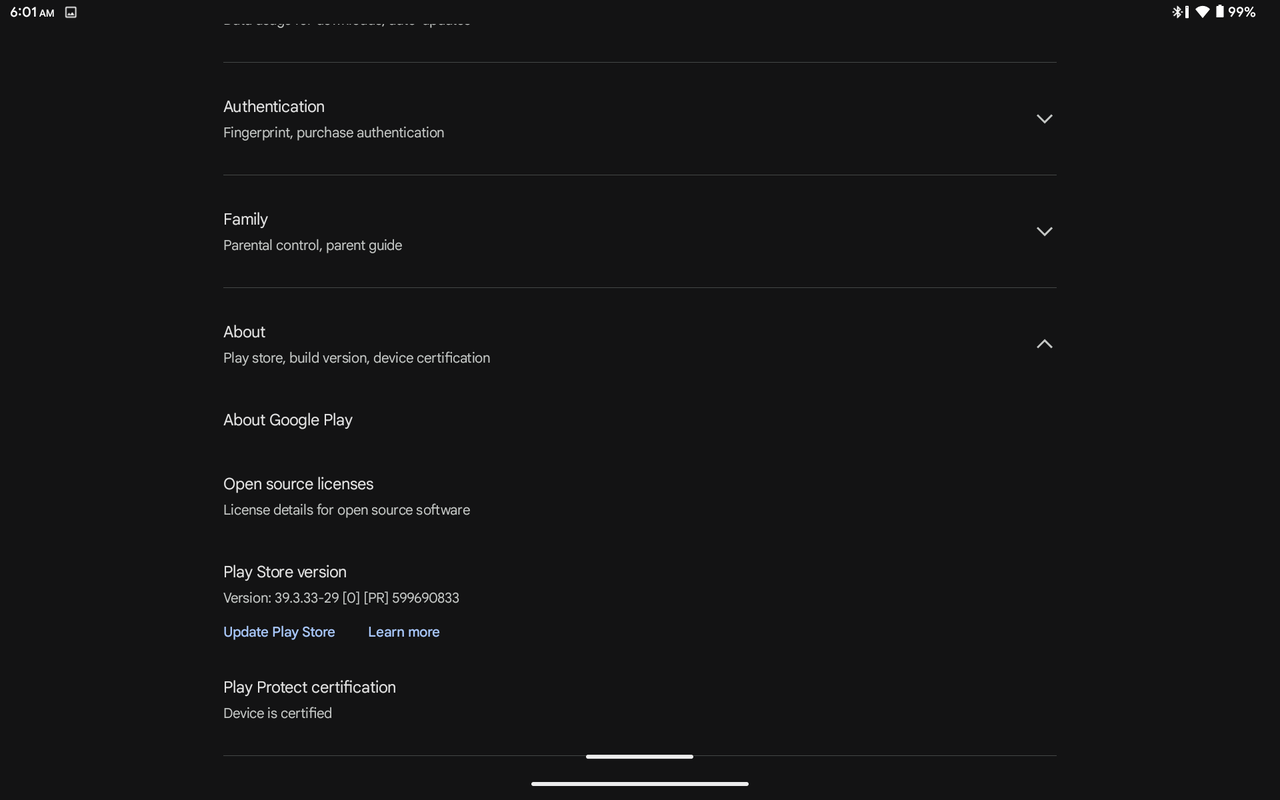The image size is (1280, 800).
Task: Open the image notification icon
Action: coord(71,12)
